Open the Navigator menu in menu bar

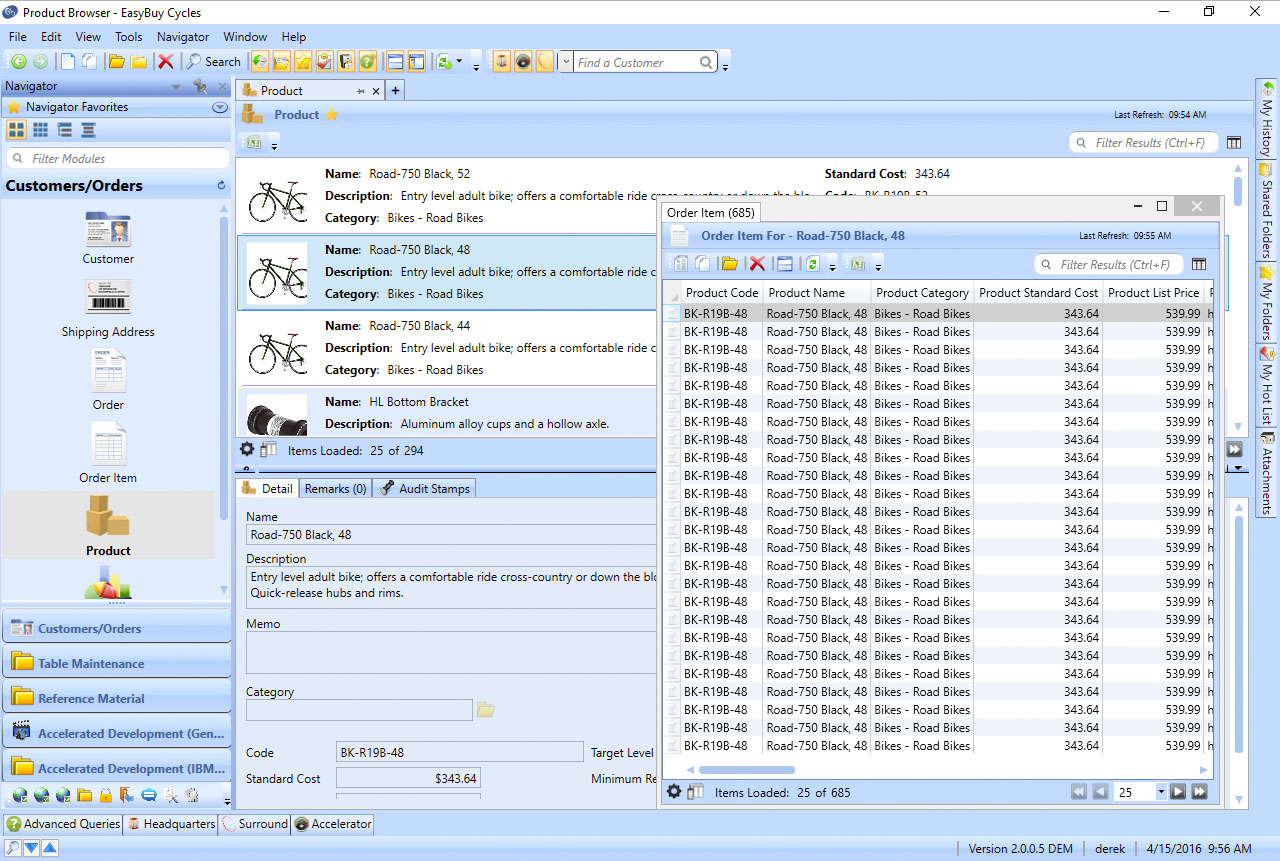click(x=183, y=37)
